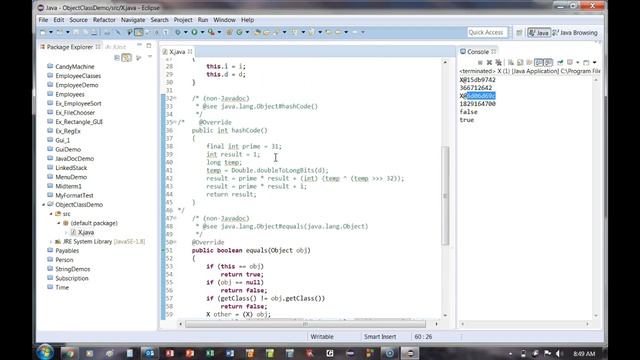The width and height of the screenshot is (640, 360).
Task: Switch to the JUnit view tab
Action: (116, 47)
